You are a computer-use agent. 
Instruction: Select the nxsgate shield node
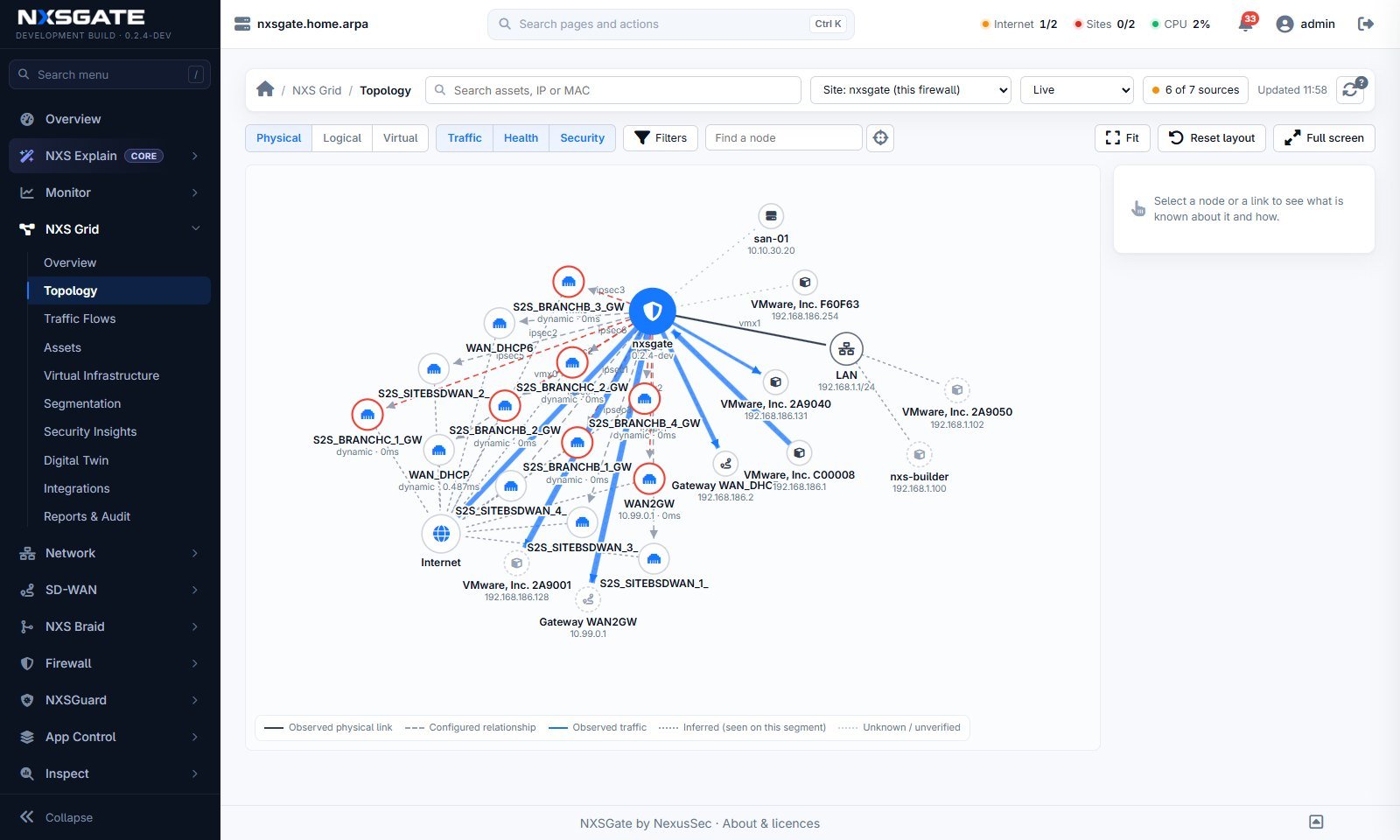point(653,311)
